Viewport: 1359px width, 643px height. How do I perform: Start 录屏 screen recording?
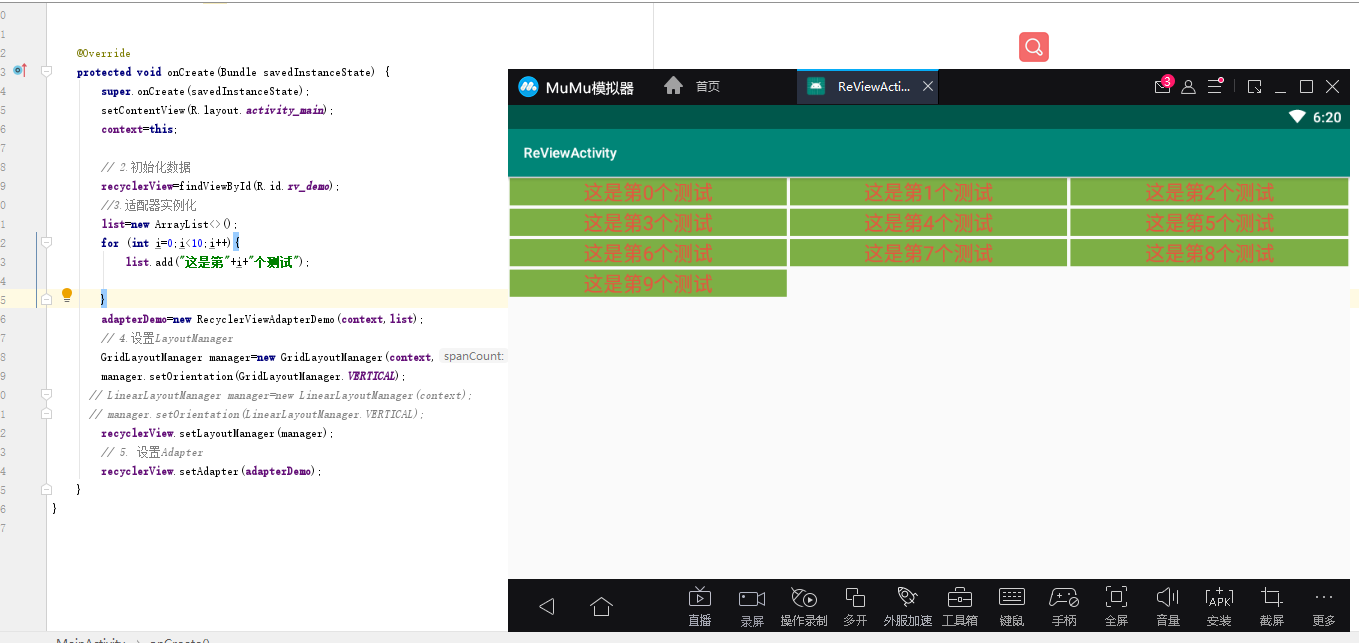tap(752, 606)
